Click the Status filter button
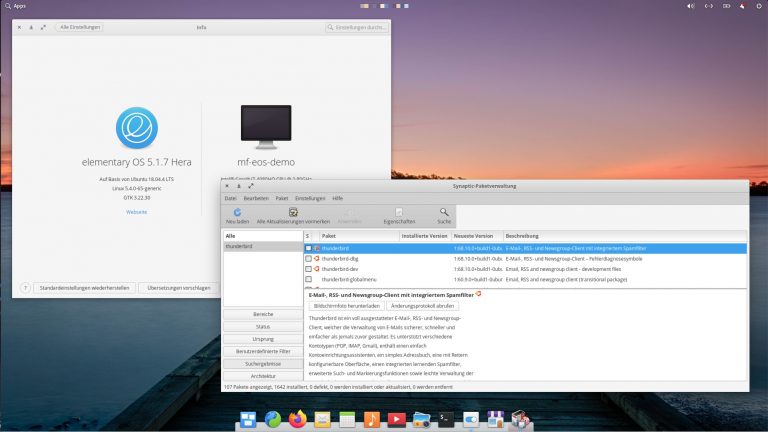Screen dimensions: 768x432 (263, 327)
